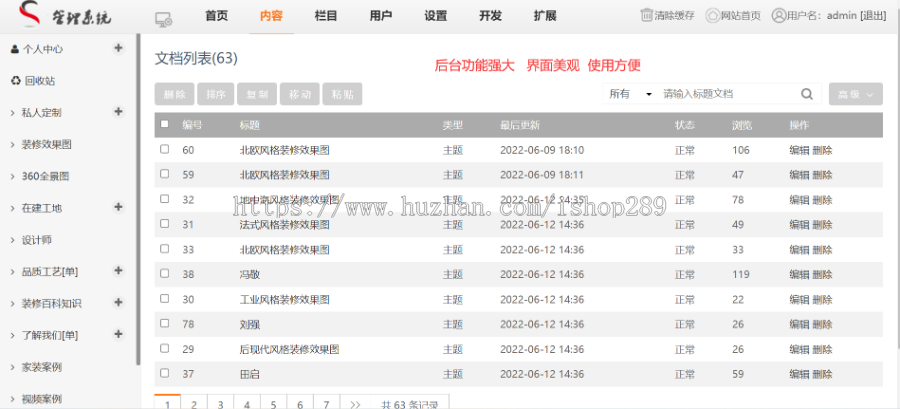This screenshot has width=900, height=409.
Task: Open the 开发 top menu
Action: 491,16
